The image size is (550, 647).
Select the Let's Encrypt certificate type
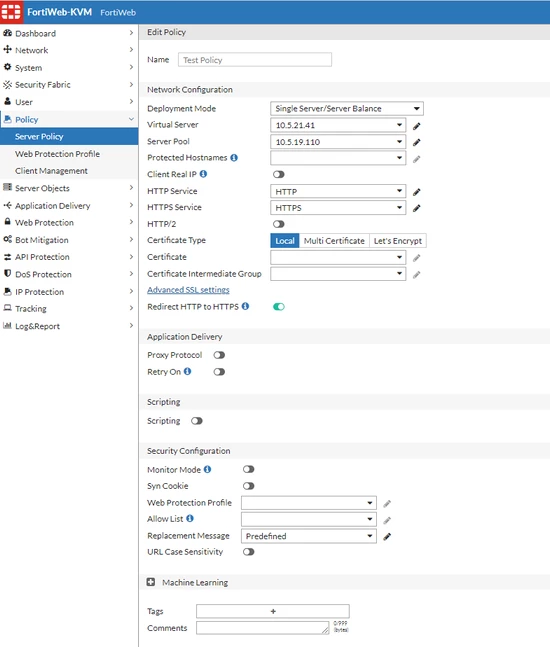click(x=398, y=241)
